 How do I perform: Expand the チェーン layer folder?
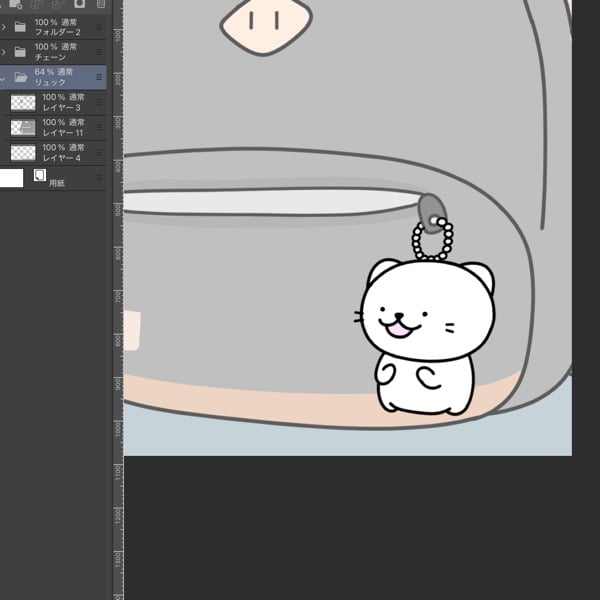tap(4, 52)
